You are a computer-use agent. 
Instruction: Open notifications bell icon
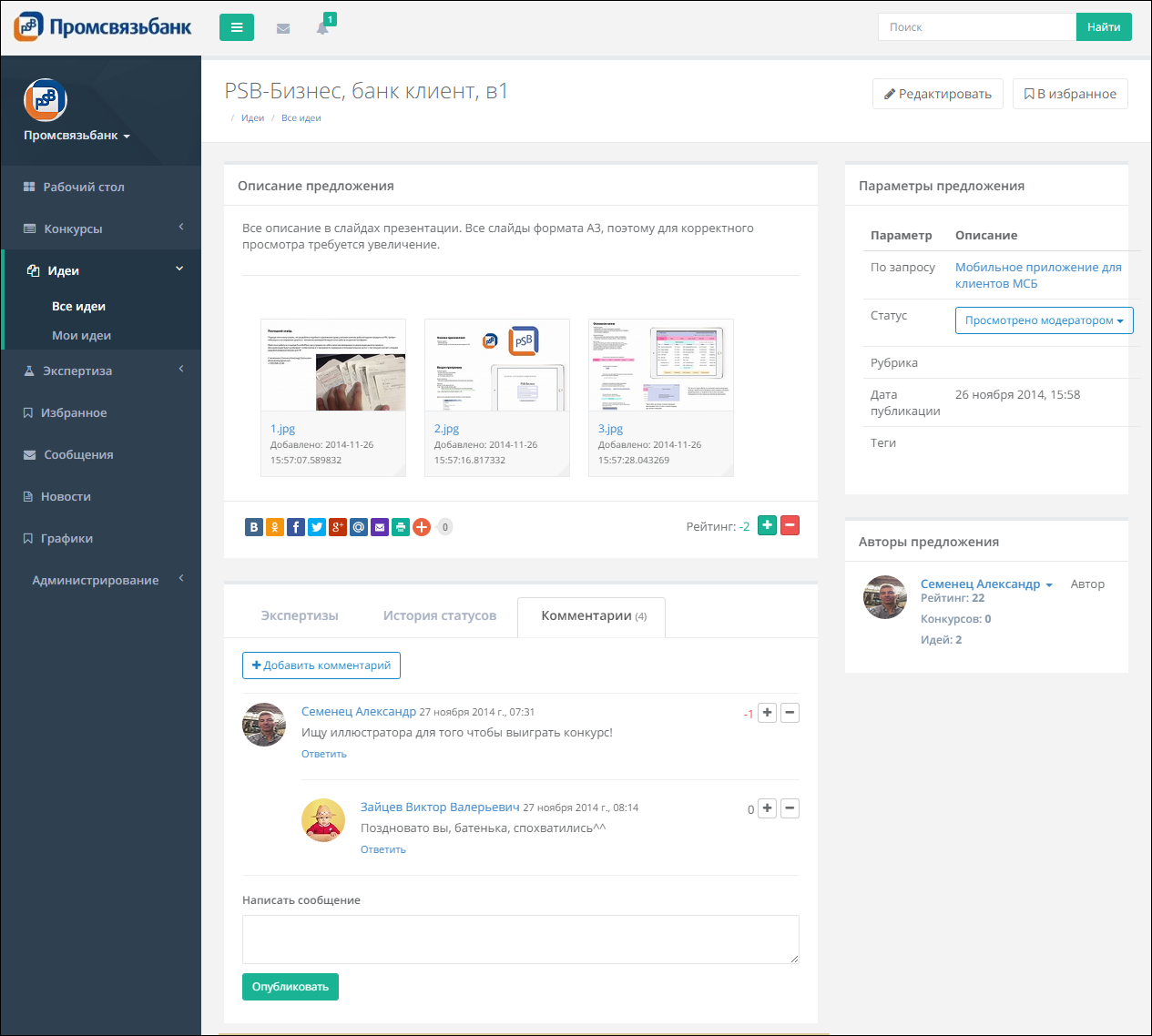tap(322, 28)
